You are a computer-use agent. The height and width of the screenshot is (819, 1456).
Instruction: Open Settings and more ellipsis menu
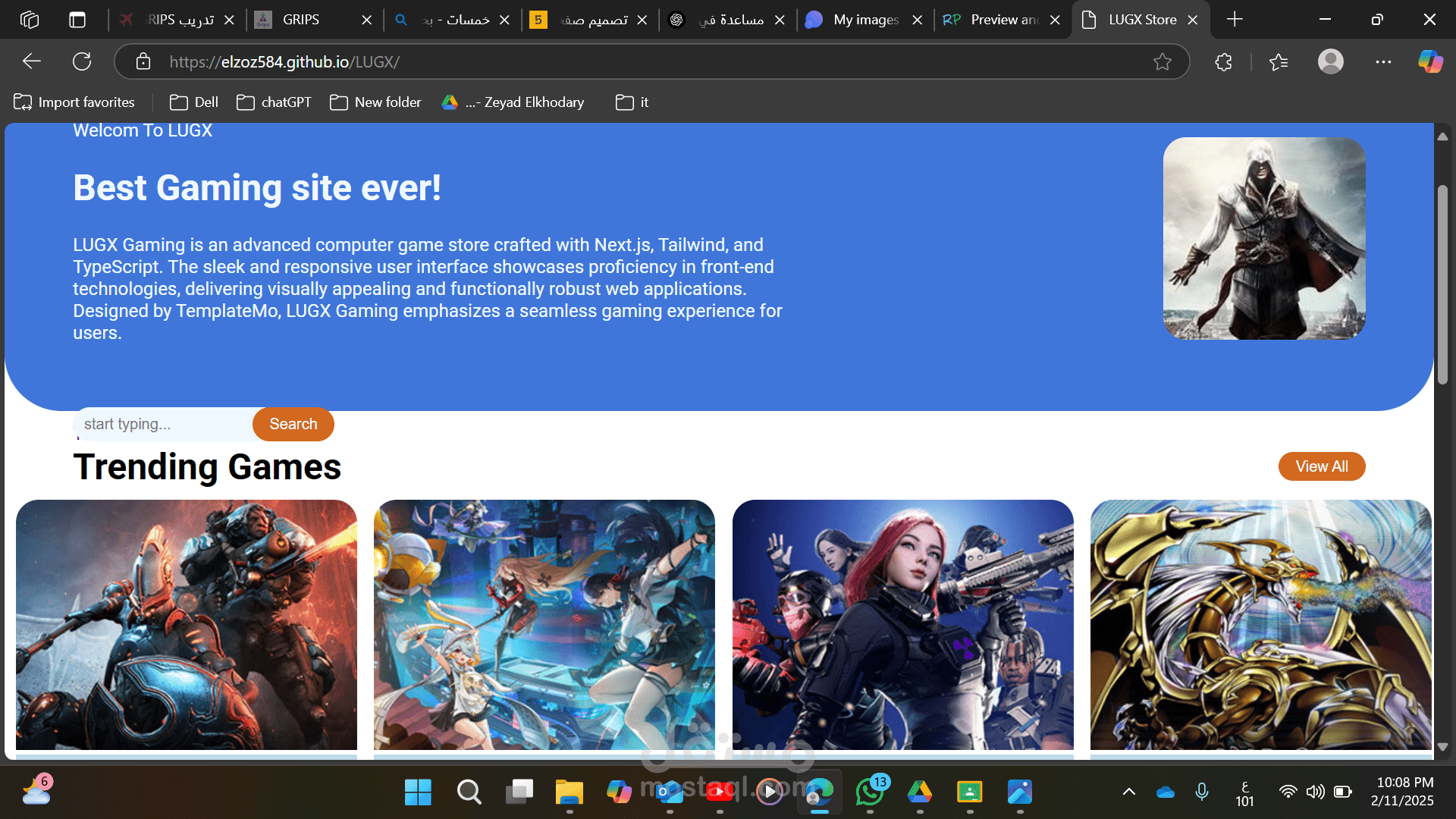click(1383, 61)
